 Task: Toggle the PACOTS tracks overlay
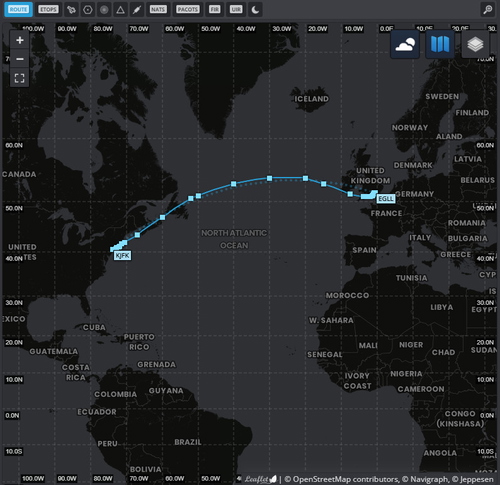tap(188, 9)
